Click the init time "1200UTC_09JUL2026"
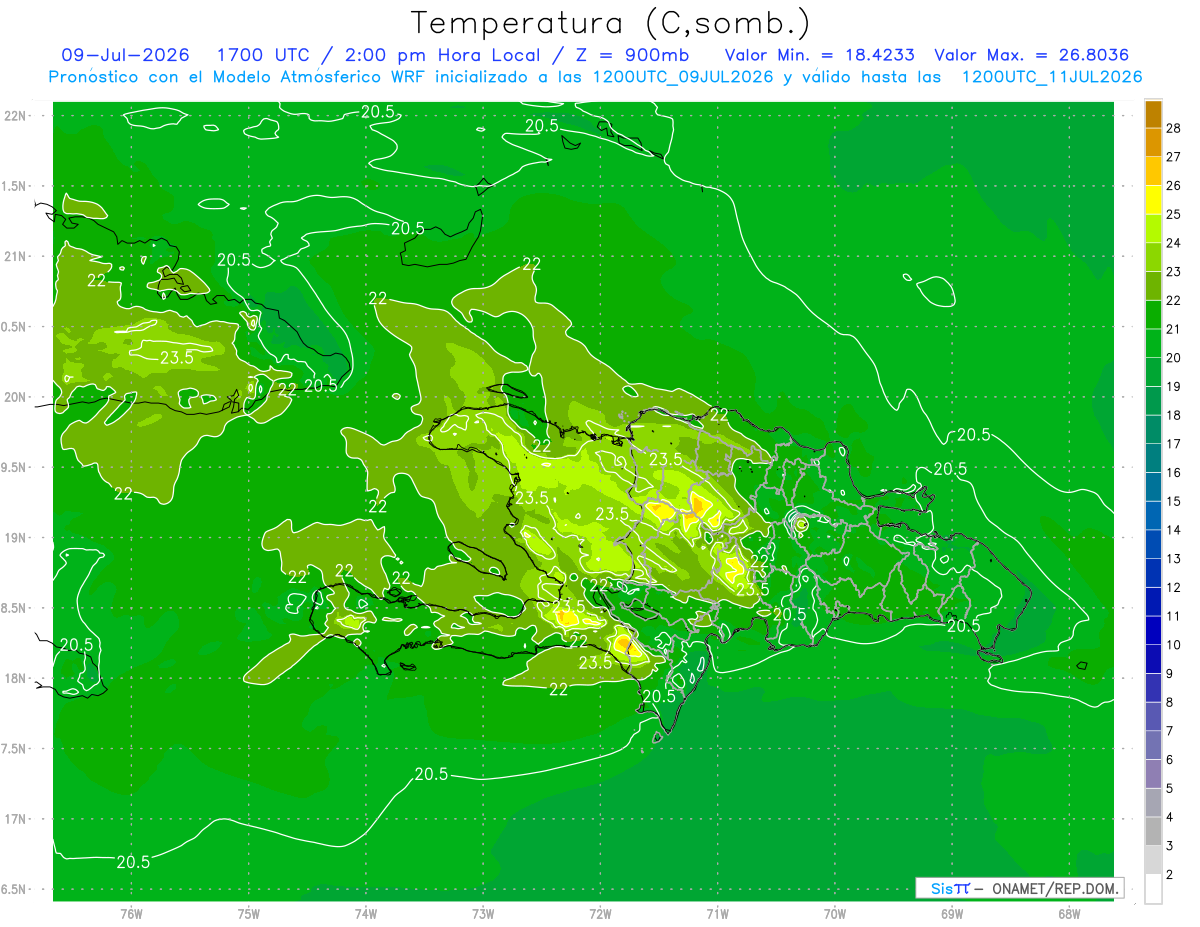This screenshot has height=927, width=1200. tap(683, 77)
